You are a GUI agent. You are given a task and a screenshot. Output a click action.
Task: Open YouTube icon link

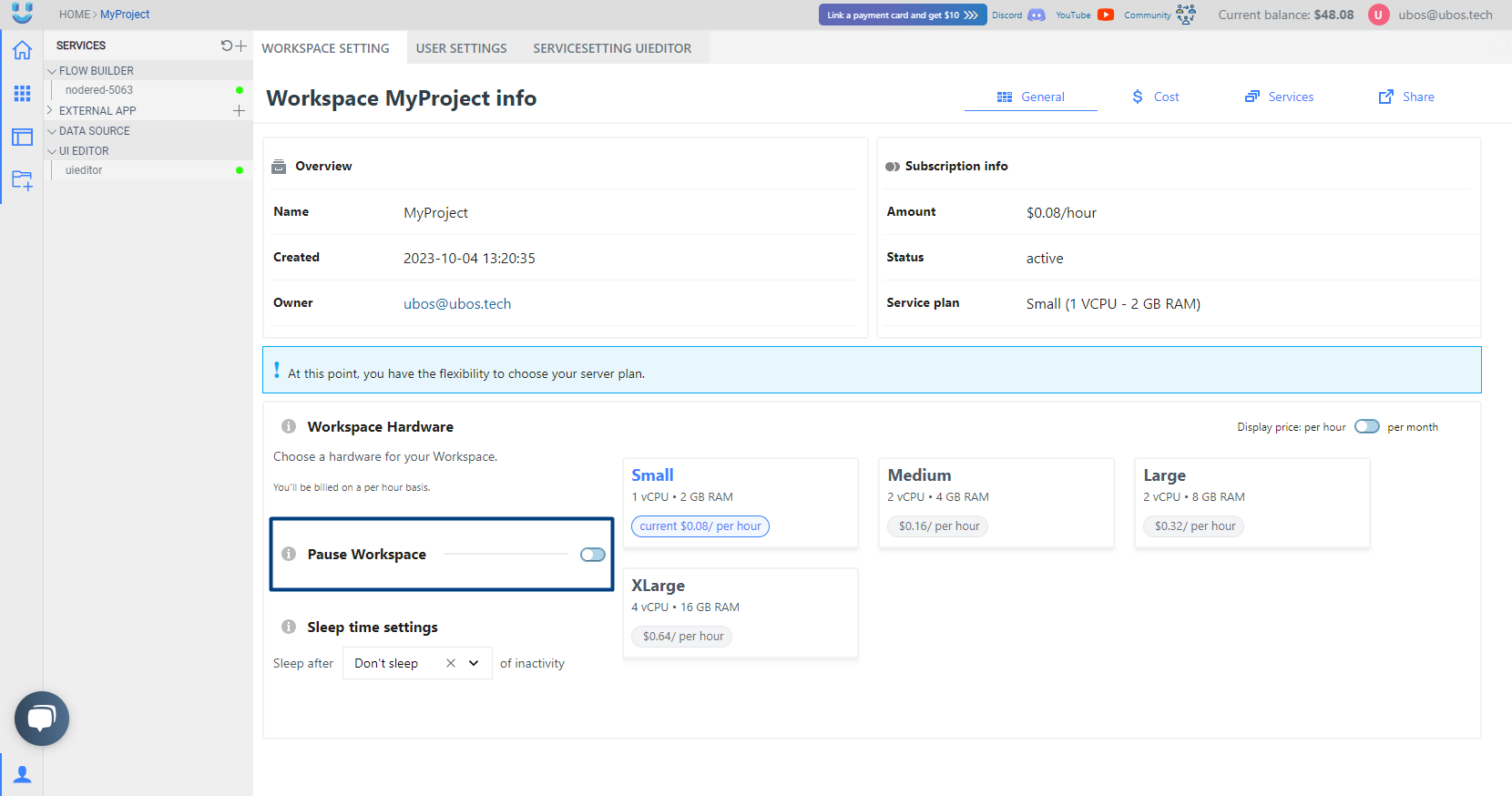(1106, 15)
